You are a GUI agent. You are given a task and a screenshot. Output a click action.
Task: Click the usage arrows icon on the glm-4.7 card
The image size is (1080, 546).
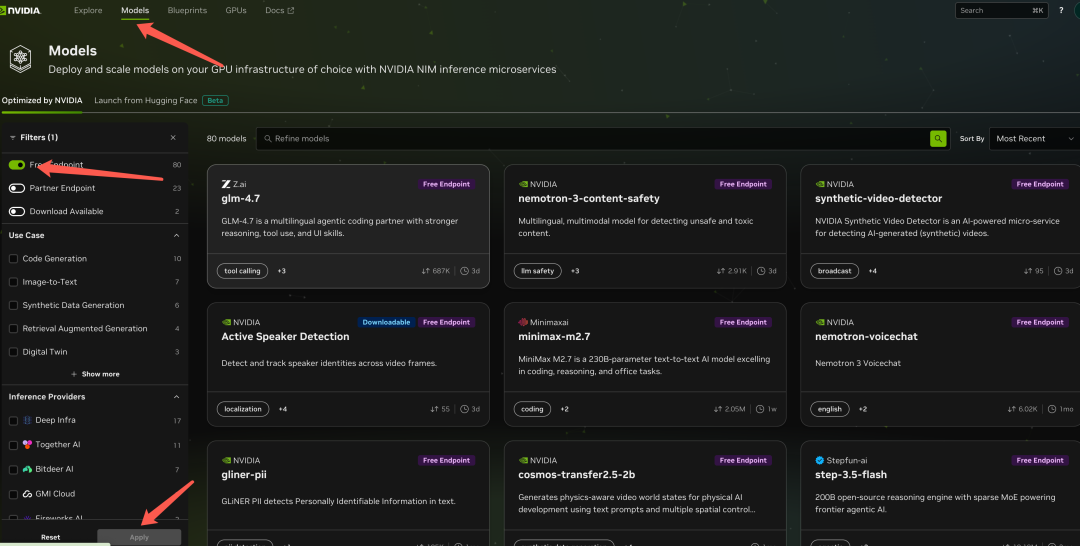(425, 271)
